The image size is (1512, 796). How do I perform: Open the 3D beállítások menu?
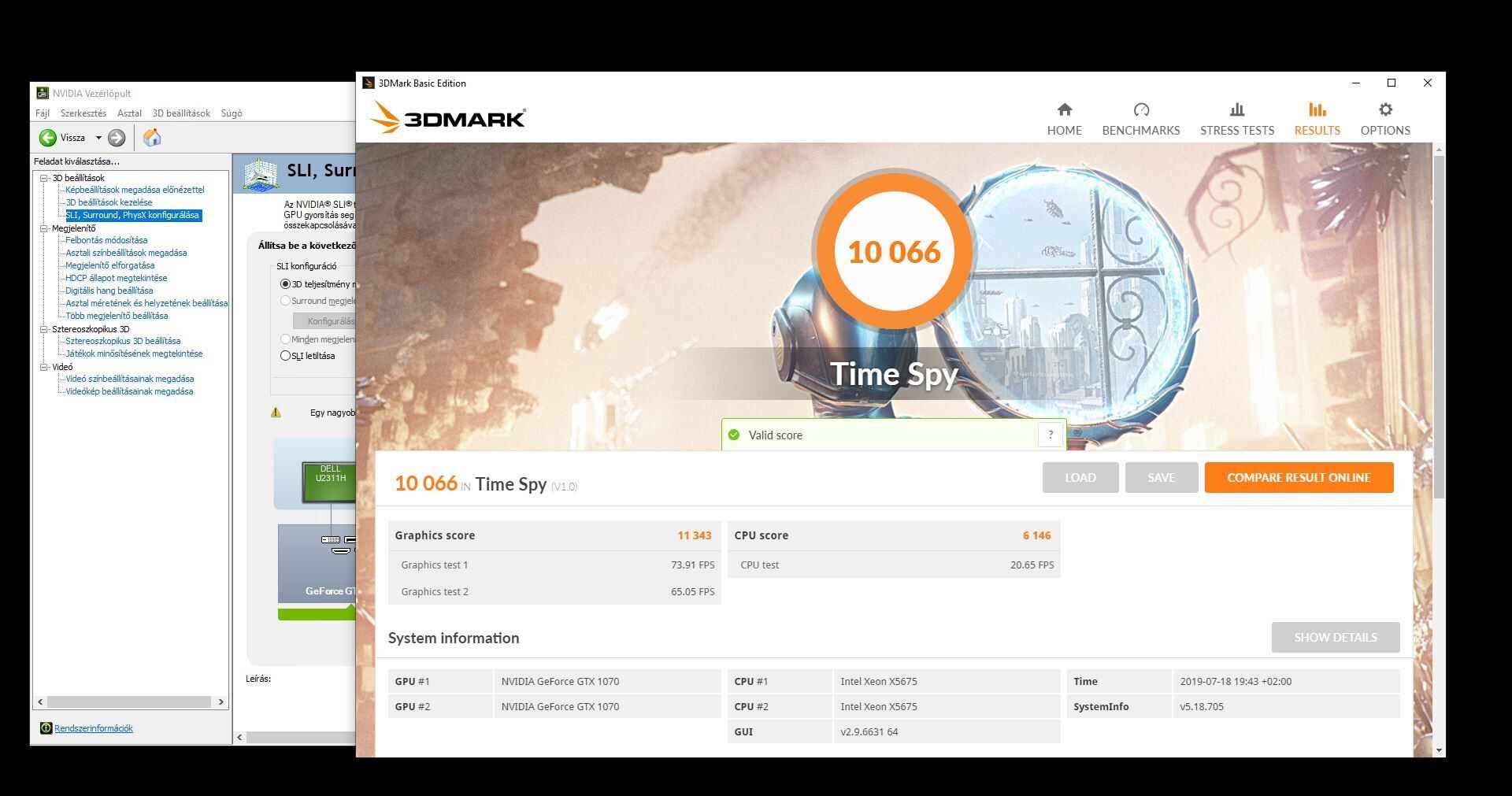(x=181, y=113)
